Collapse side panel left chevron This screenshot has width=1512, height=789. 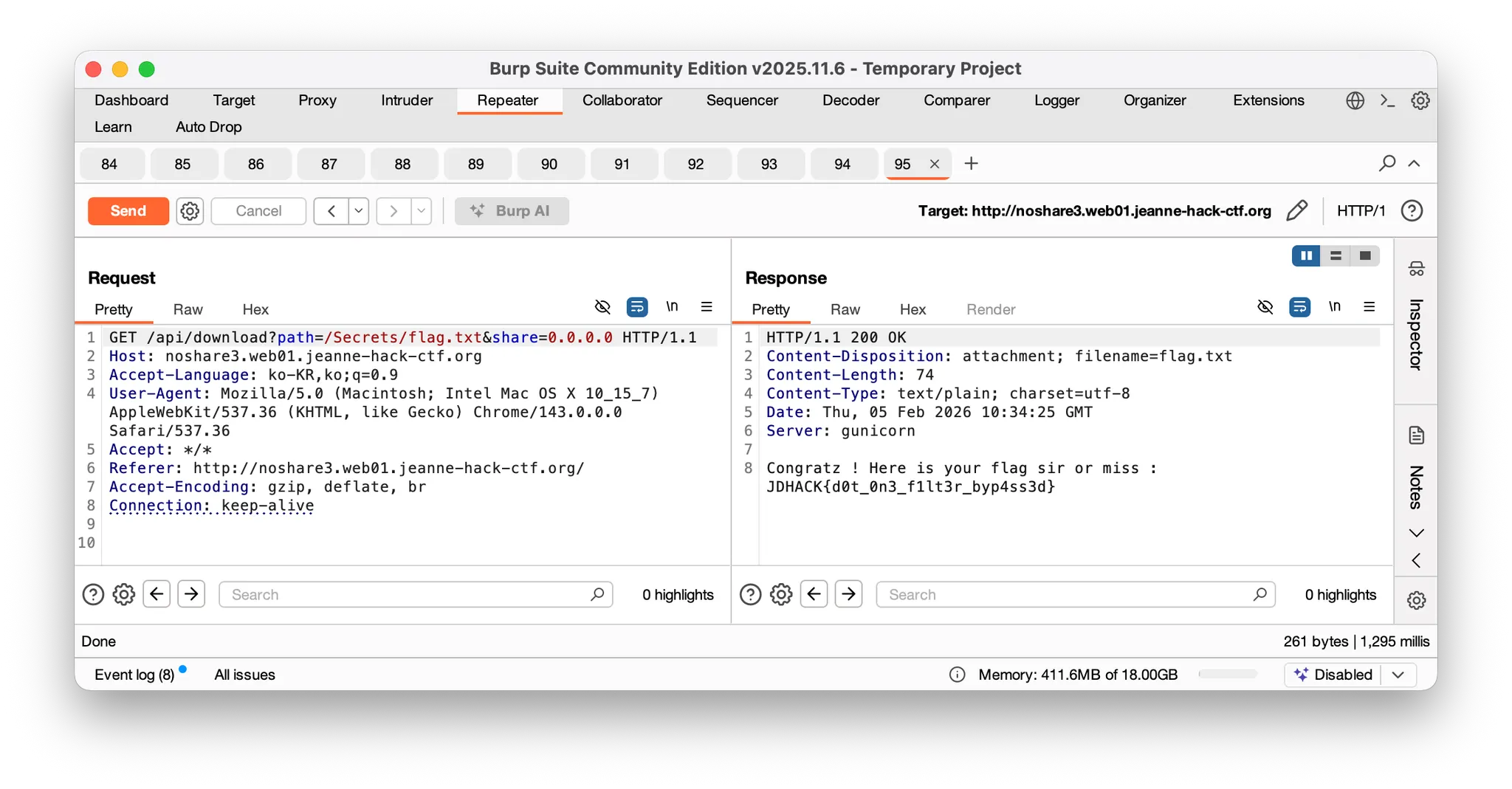click(1416, 560)
